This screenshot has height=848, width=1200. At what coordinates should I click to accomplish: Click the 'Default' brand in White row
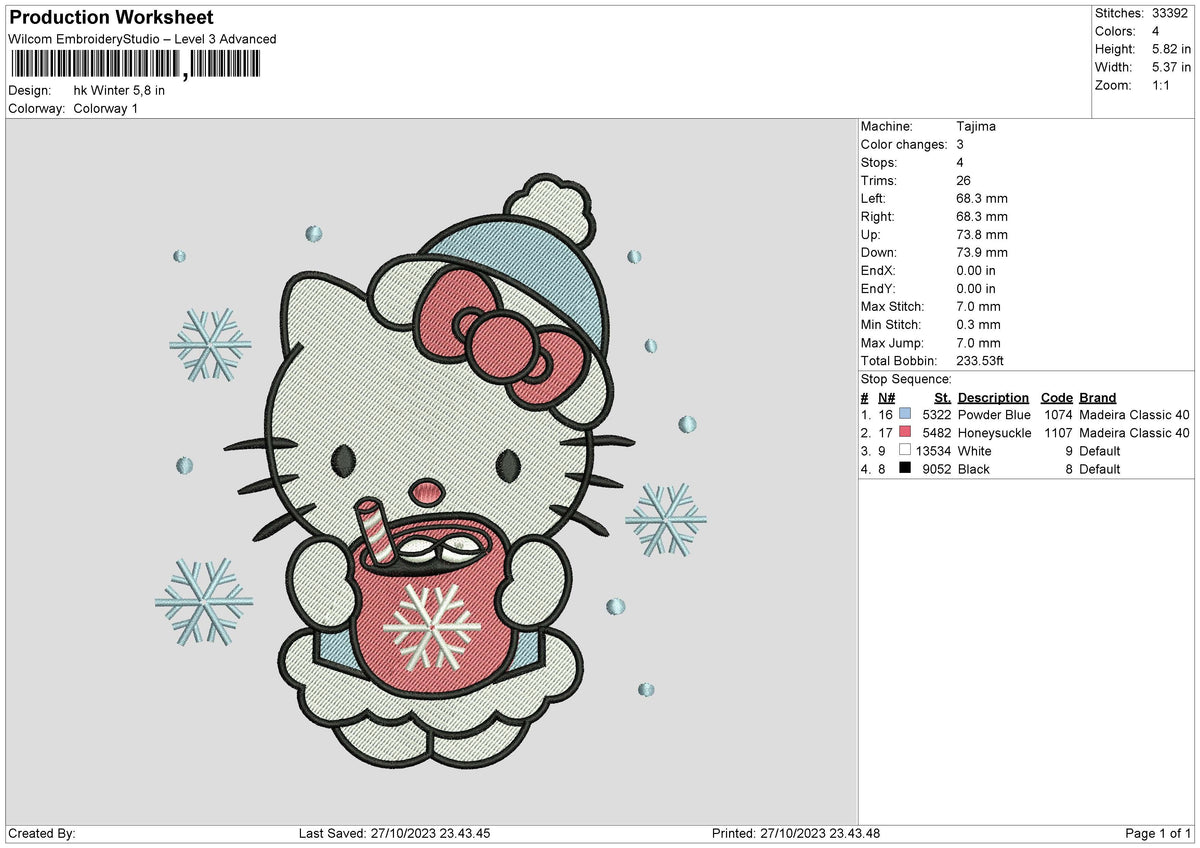click(x=1100, y=451)
